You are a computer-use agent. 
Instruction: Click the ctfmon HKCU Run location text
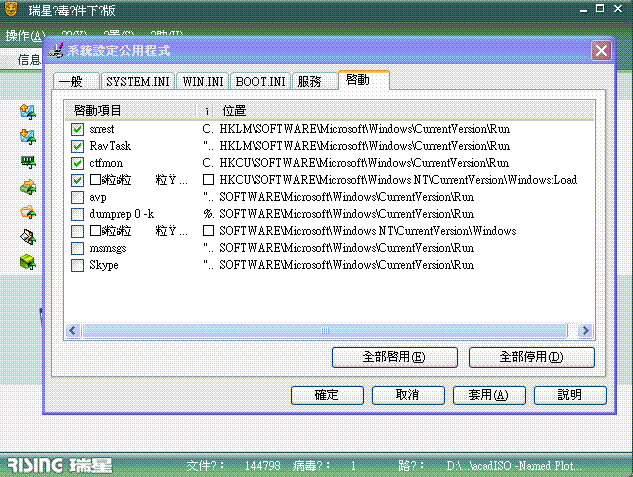364,163
